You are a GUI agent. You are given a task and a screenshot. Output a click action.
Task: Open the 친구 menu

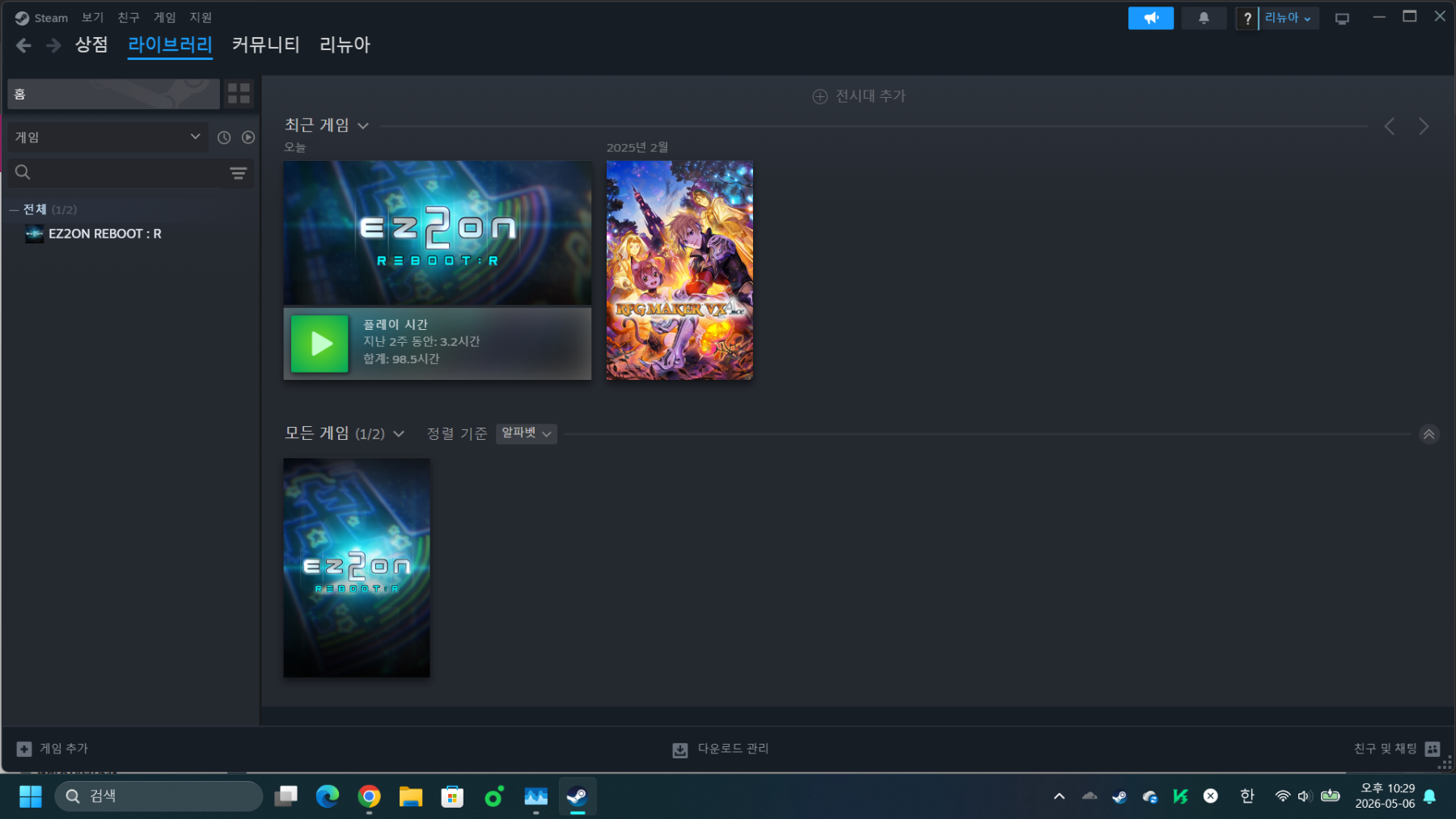(129, 18)
